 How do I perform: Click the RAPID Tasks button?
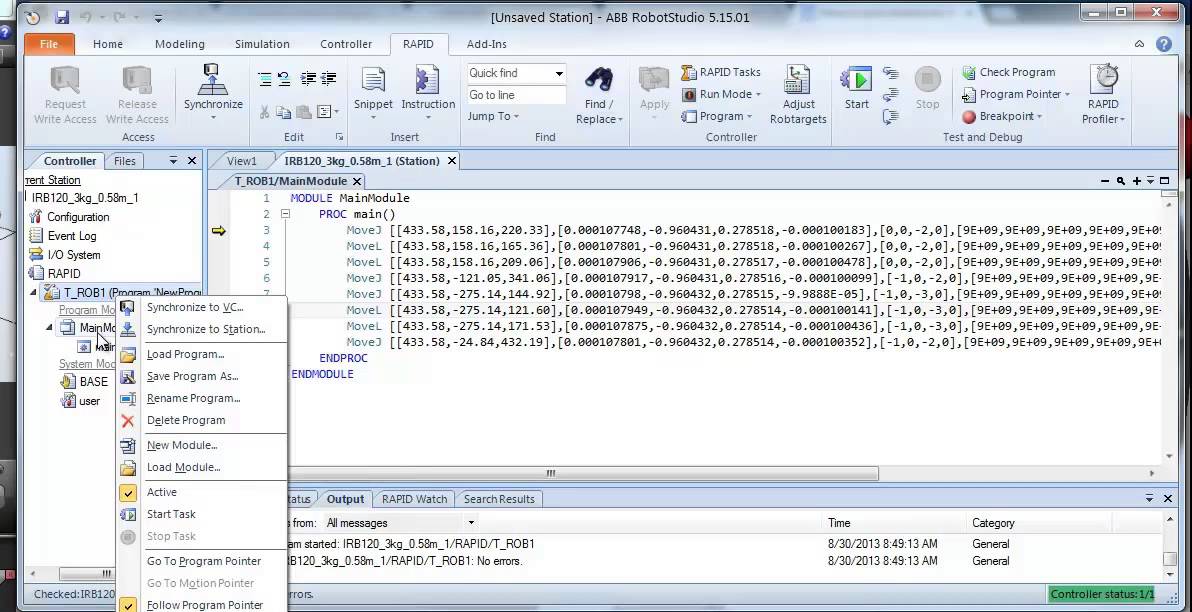coord(721,72)
